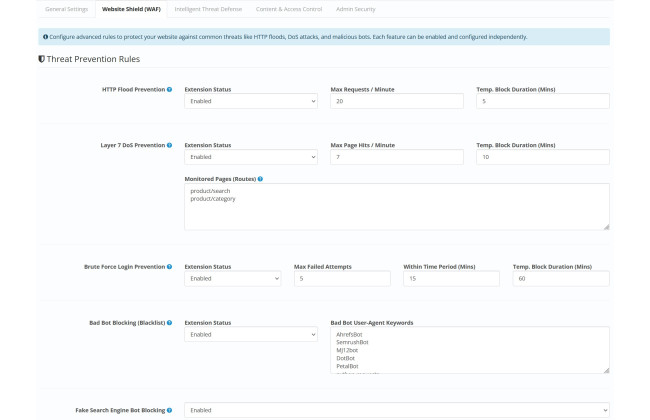Click the HTTP Flood Prevention help icon

click(x=170, y=90)
